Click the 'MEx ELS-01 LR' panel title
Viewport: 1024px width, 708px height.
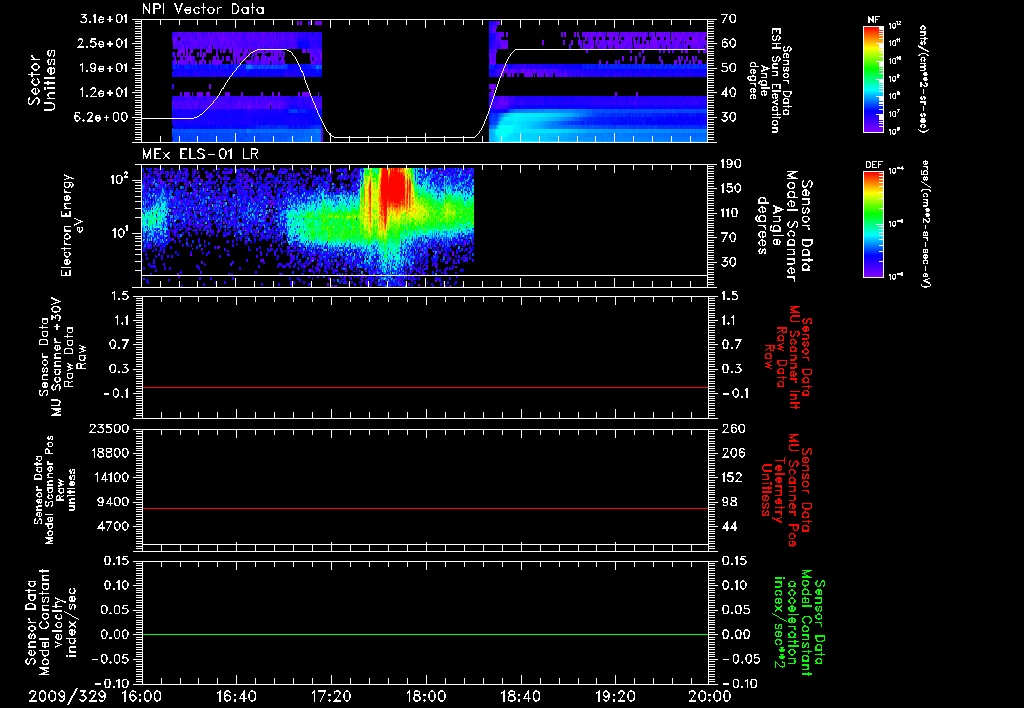pos(200,155)
